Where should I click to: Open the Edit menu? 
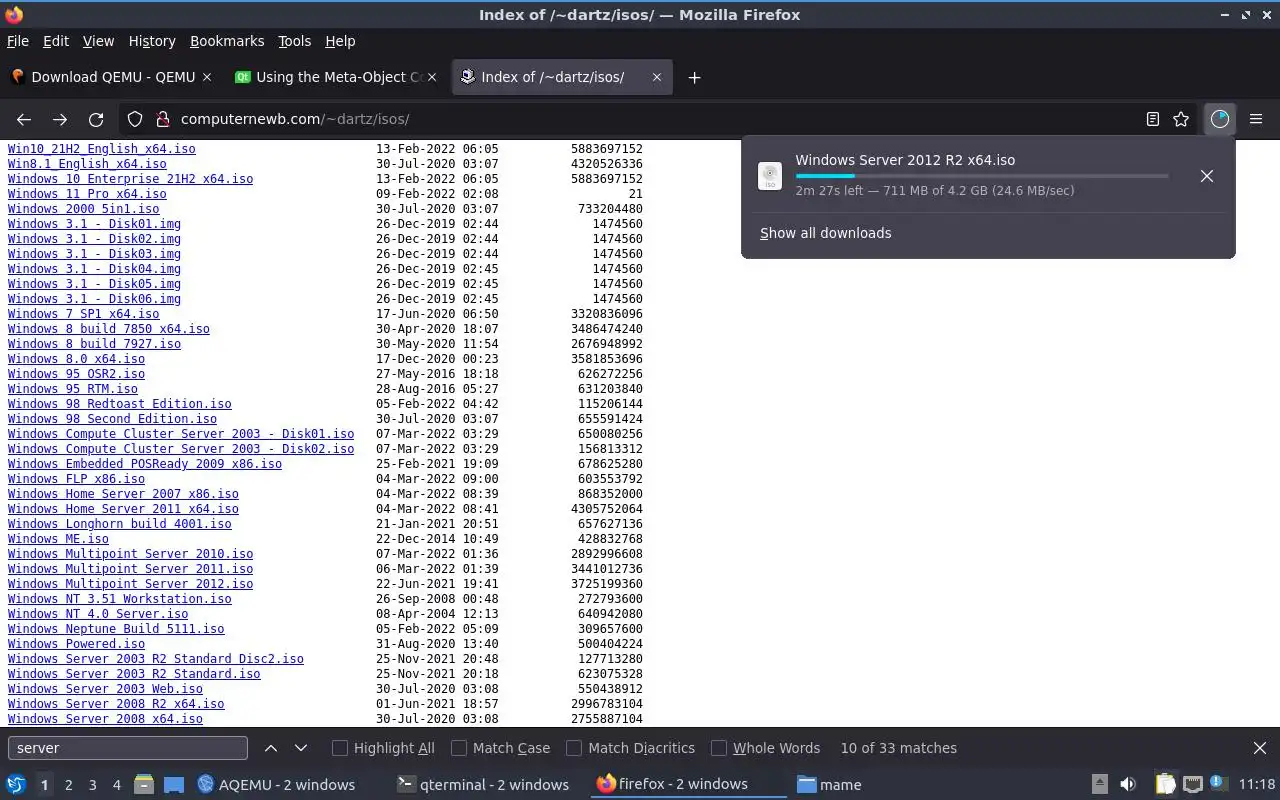56,41
